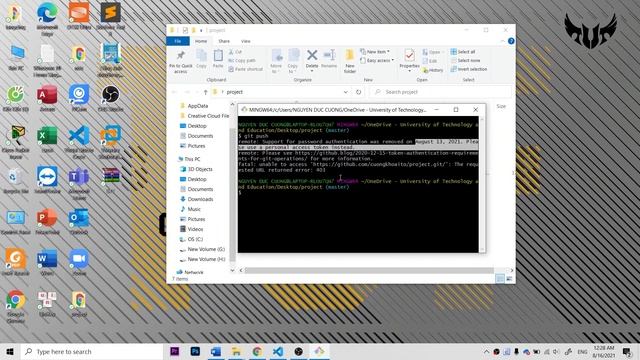This screenshot has height=360, width=640.
Task: Open Word desktop shortcut
Action: point(47,262)
